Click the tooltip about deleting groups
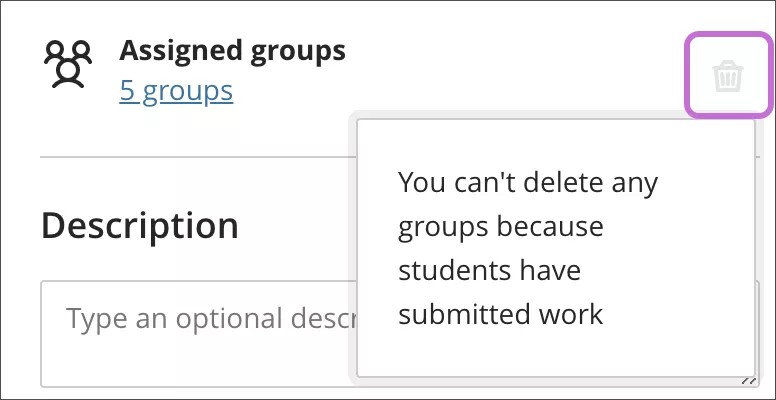This screenshot has height=400, width=776. 555,248
